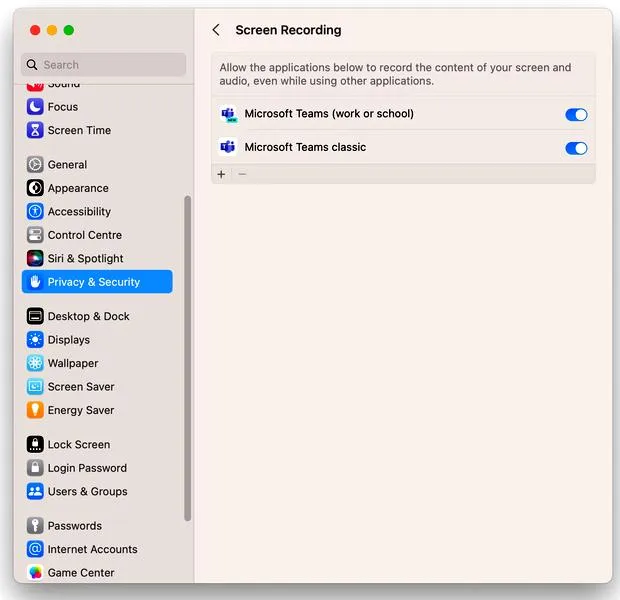
Task: Open Control Centre settings
Action: point(99,235)
